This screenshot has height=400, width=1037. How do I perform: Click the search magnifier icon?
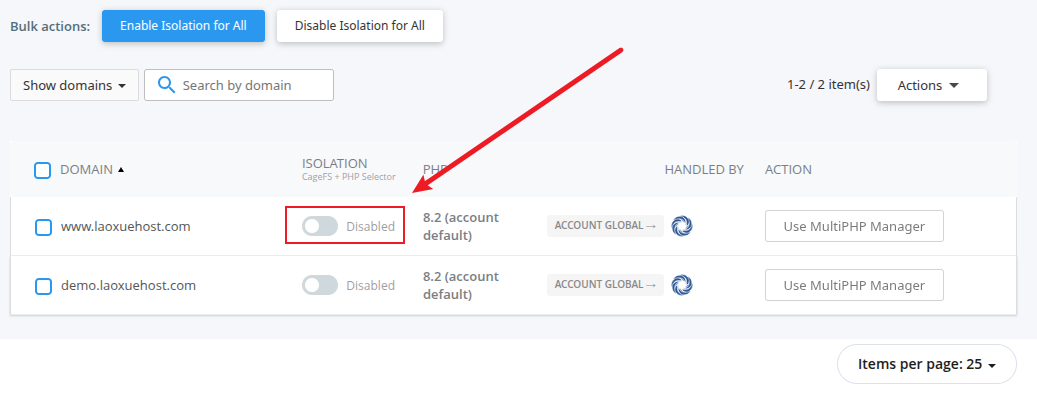[x=166, y=85]
